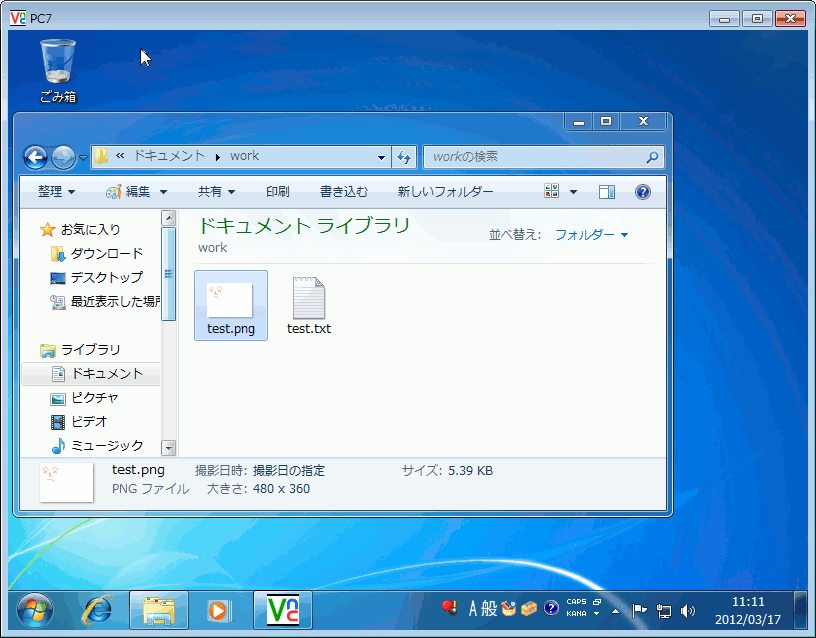Click the Help question mark icon in the toolbar
Image resolution: width=816 pixels, height=638 pixels.
pyautogui.click(x=642, y=191)
